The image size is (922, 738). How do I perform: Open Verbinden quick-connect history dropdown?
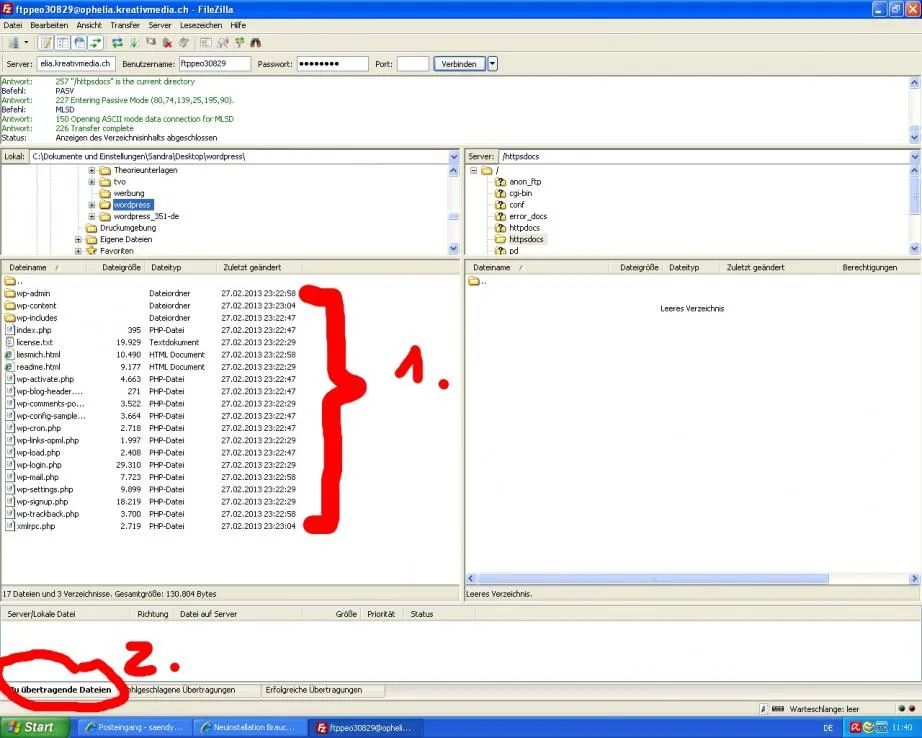(x=493, y=64)
